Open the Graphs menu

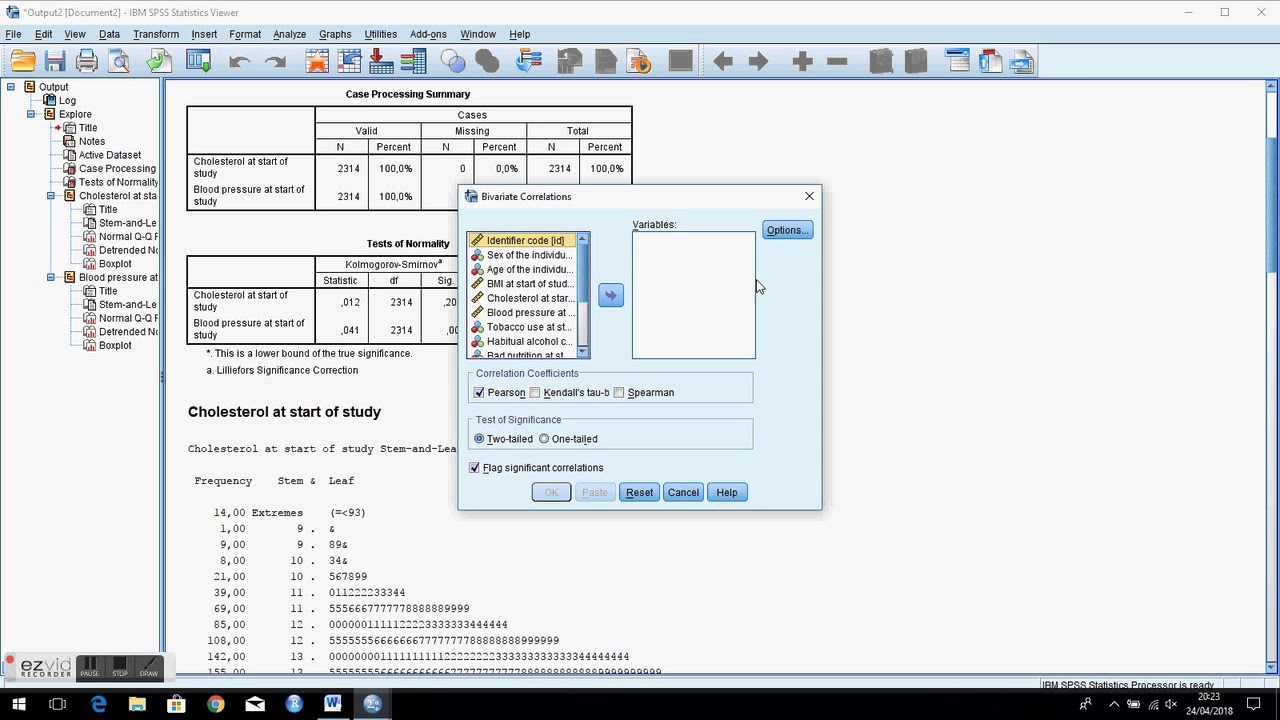tap(335, 34)
